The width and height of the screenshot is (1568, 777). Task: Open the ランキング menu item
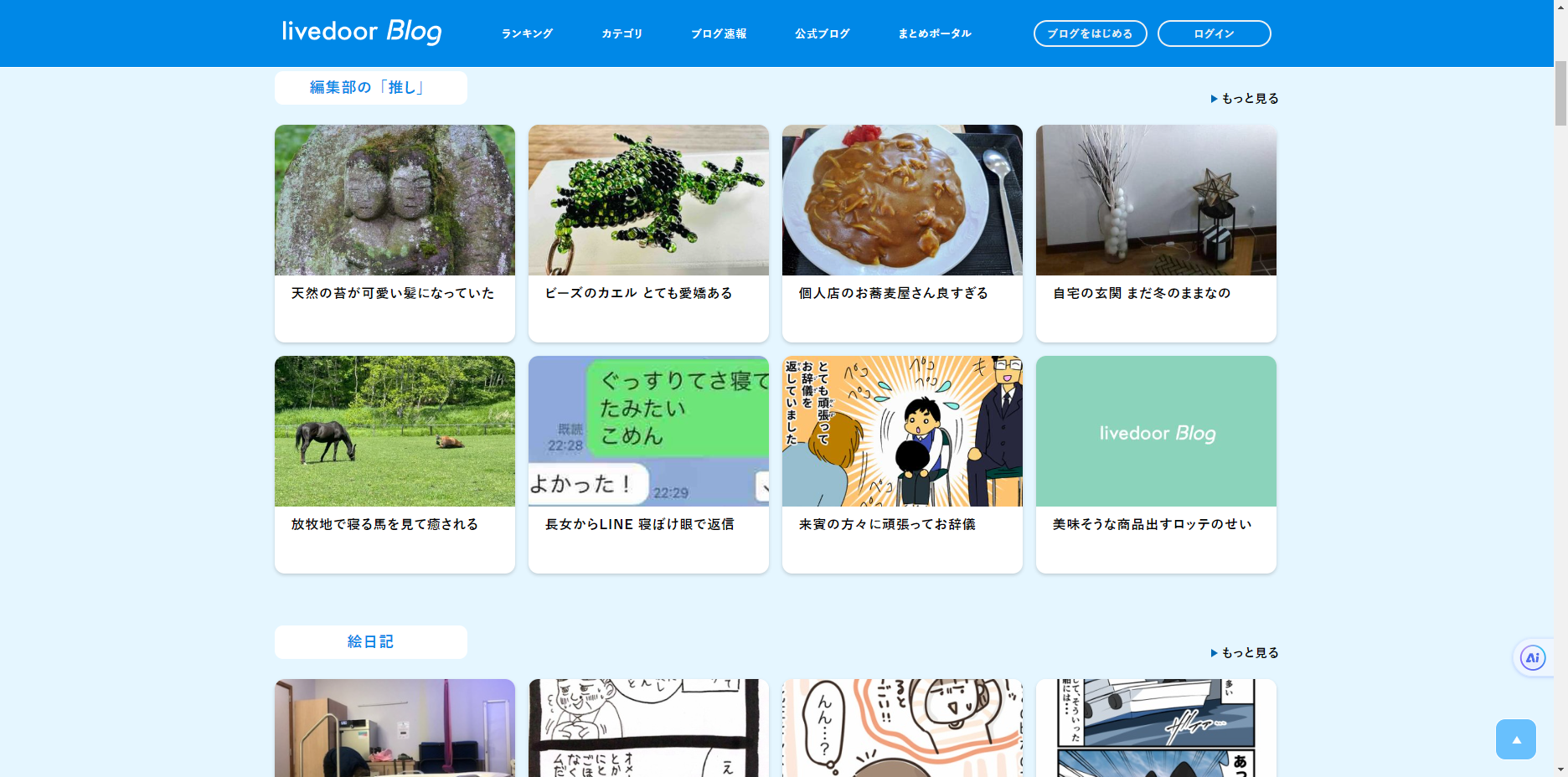click(527, 33)
